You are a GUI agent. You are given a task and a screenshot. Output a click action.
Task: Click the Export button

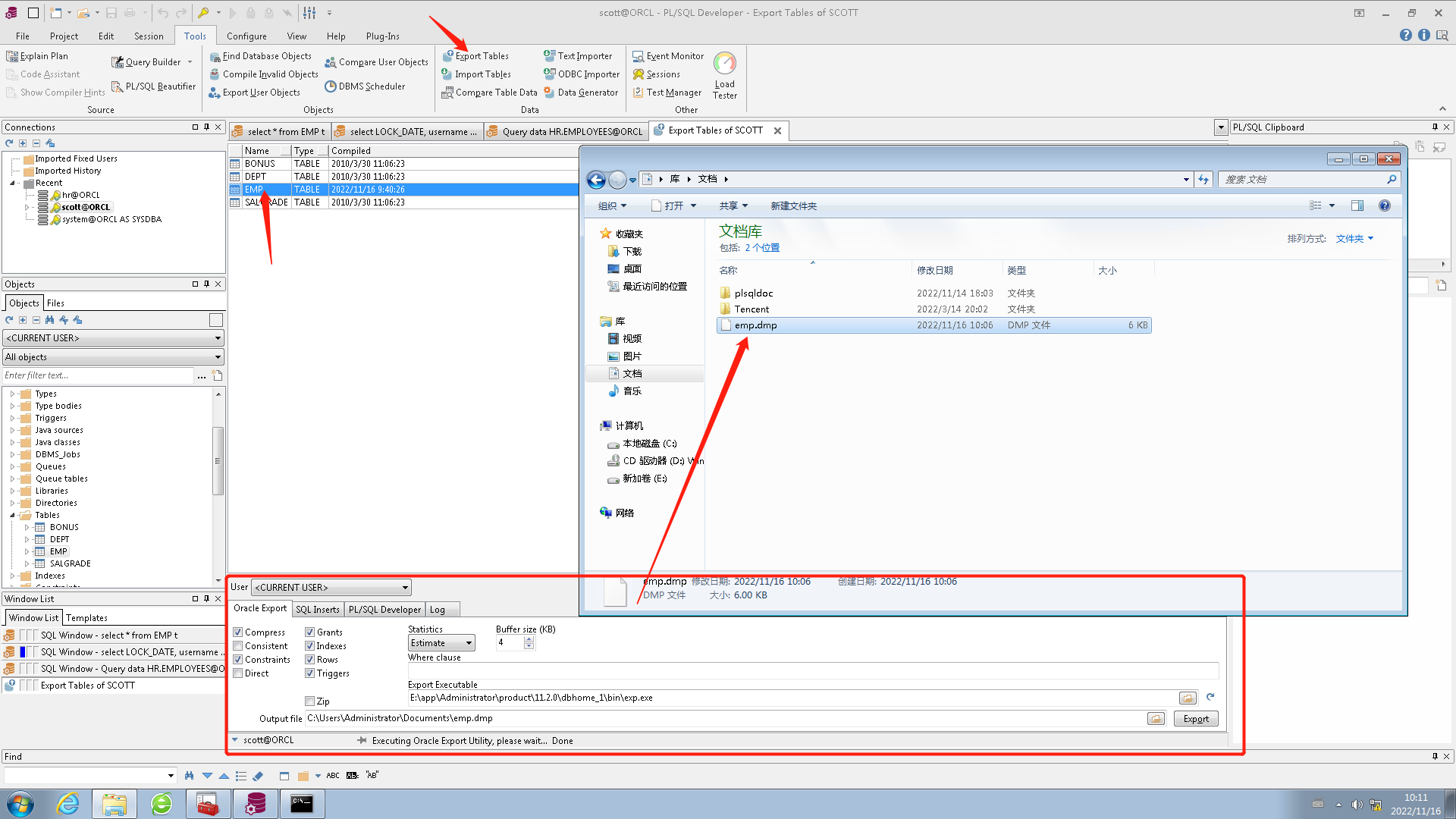click(x=1196, y=718)
